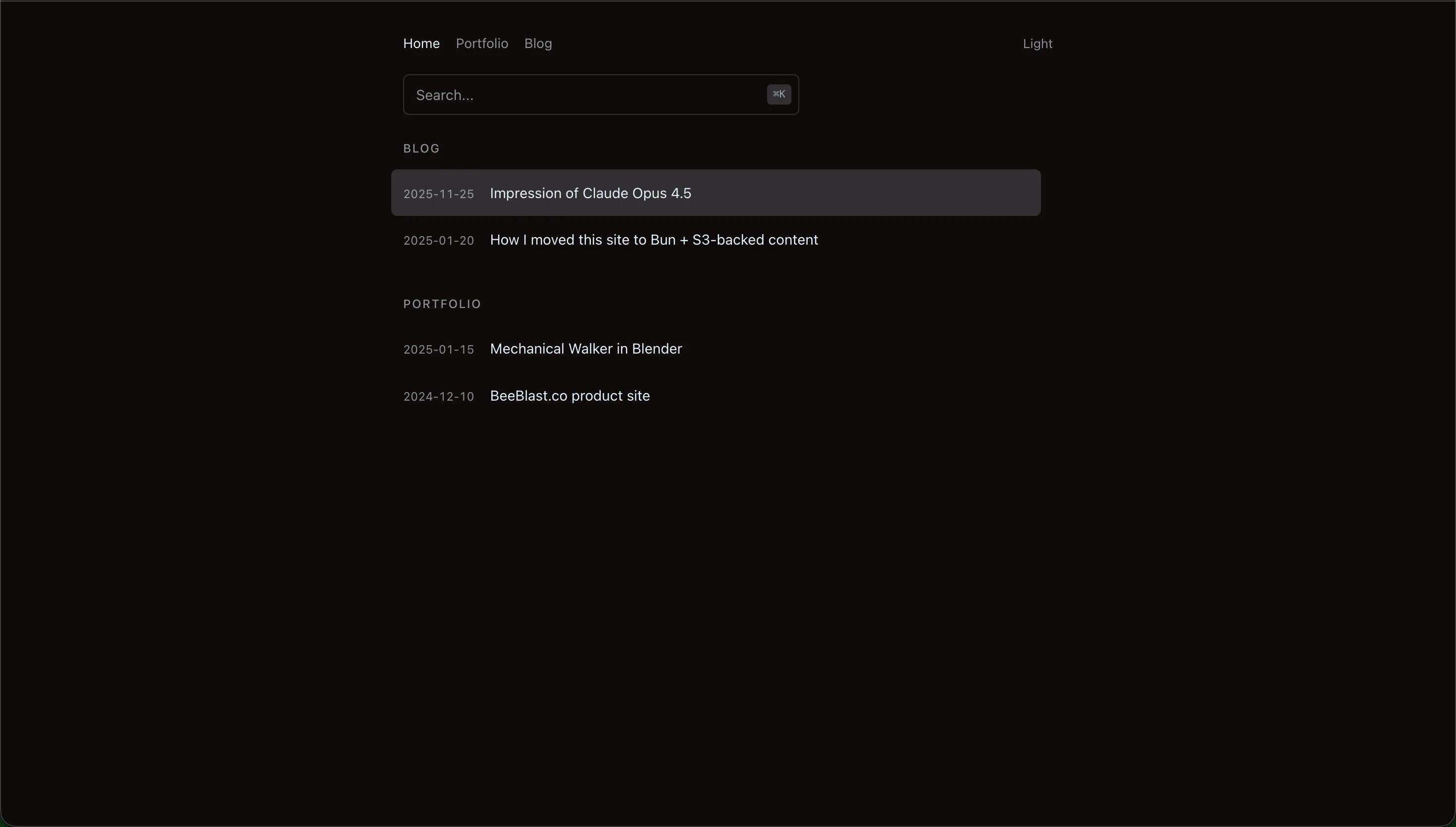Click the BLOG section heading
Screen dimensions: 1456x827
click(421, 148)
